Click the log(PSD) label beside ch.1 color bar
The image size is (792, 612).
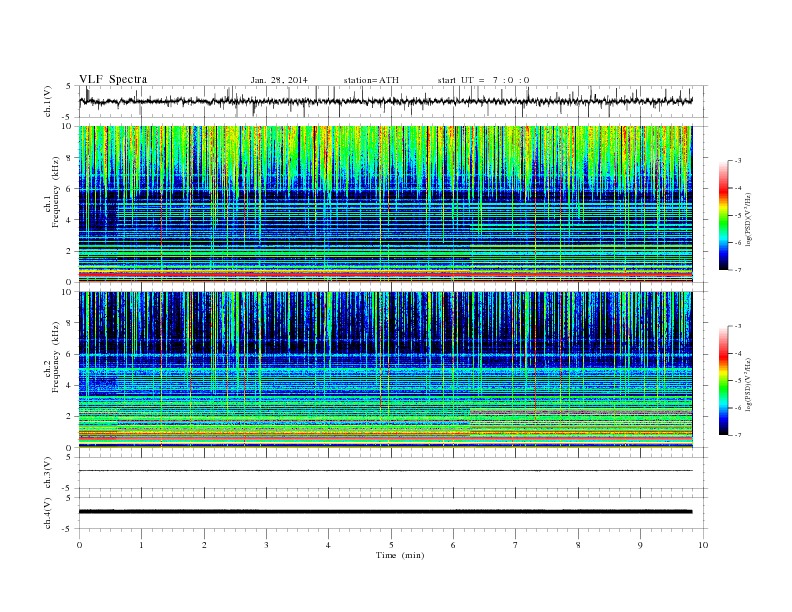pyautogui.click(x=748, y=219)
